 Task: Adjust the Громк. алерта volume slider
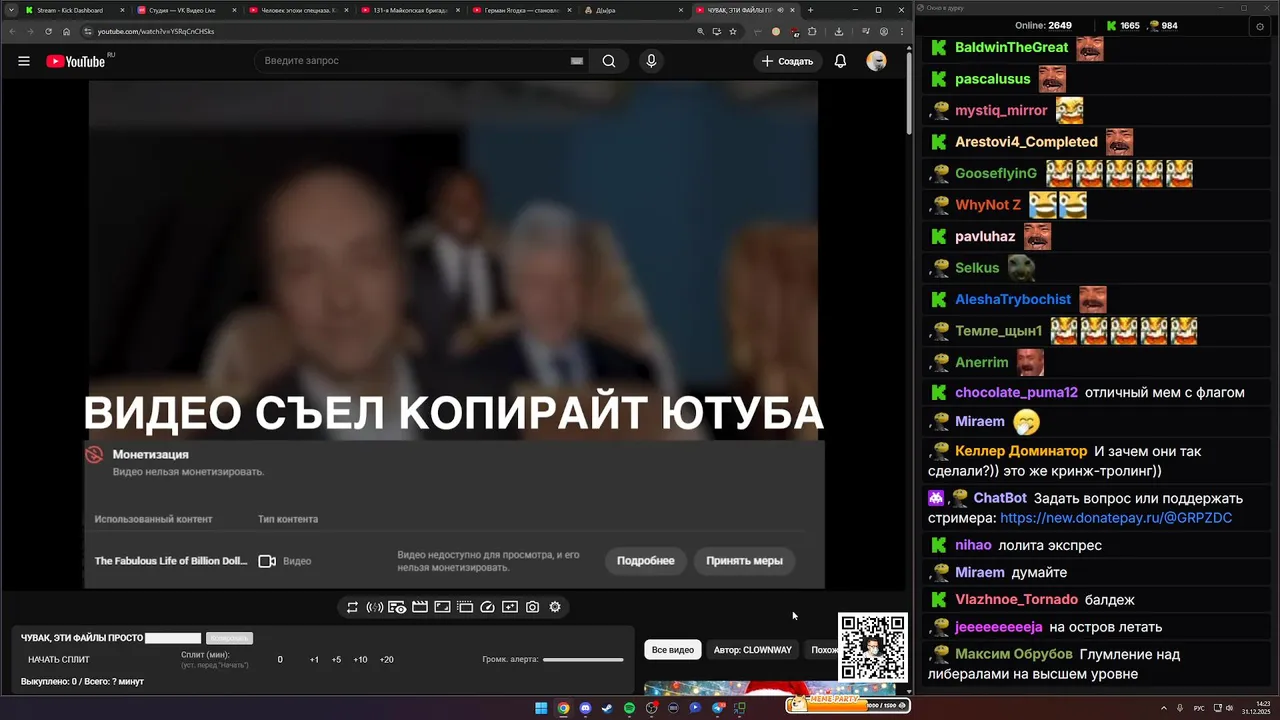click(583, 660)
